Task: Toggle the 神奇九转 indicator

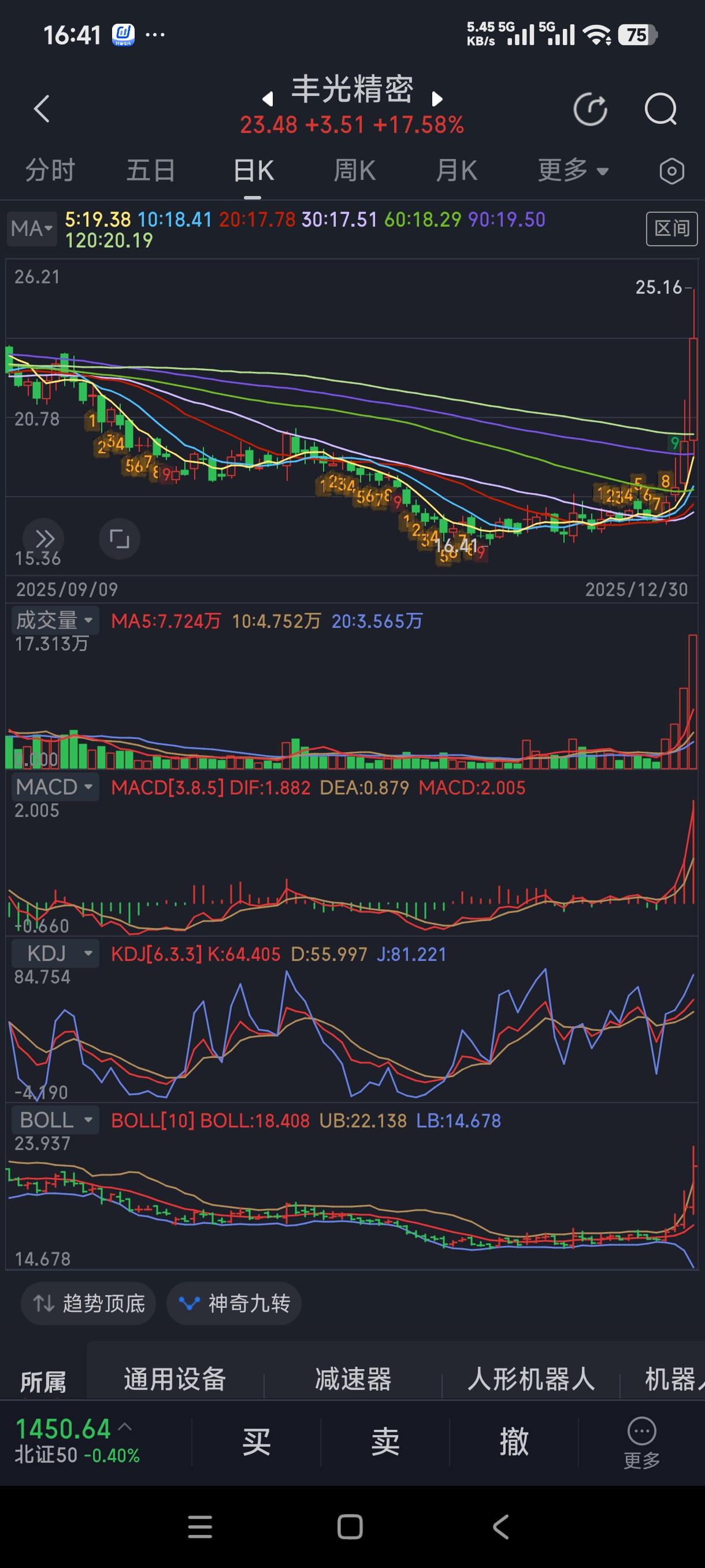Action: point(234,1303)
